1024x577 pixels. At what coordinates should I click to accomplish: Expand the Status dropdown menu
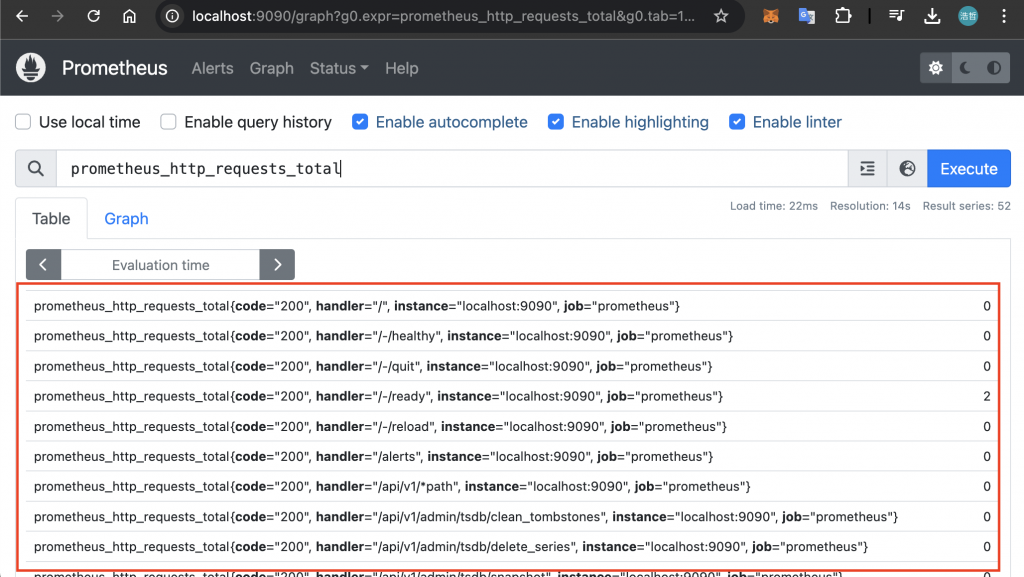339,68
